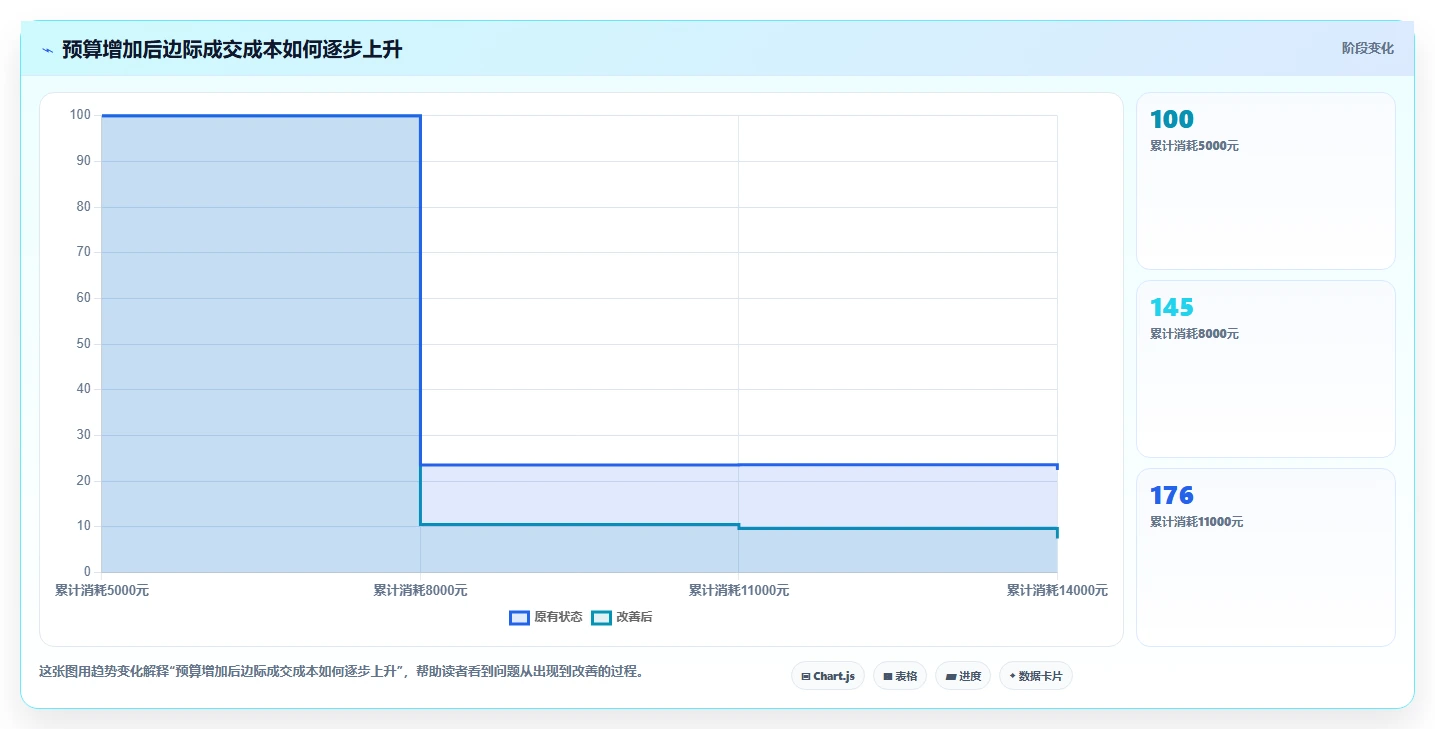
Task: Click the 进度 tag chip
Action: coord(963,676)
